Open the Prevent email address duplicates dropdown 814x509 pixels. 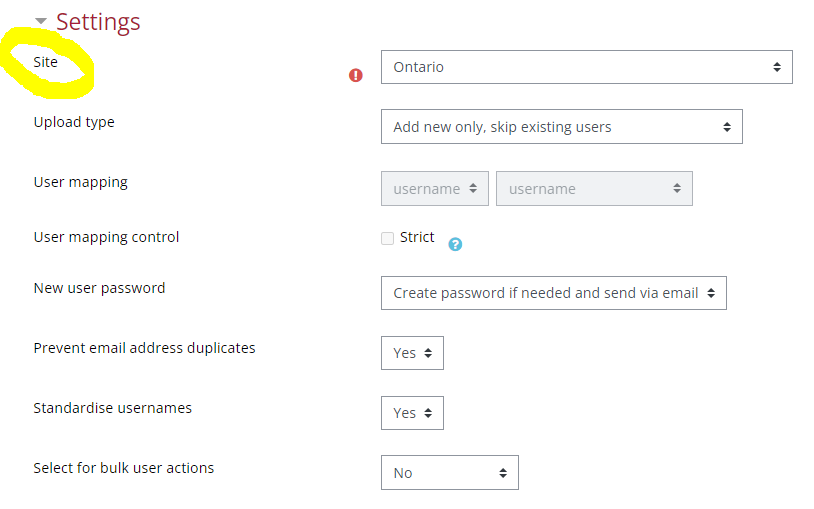coord(411,353)
